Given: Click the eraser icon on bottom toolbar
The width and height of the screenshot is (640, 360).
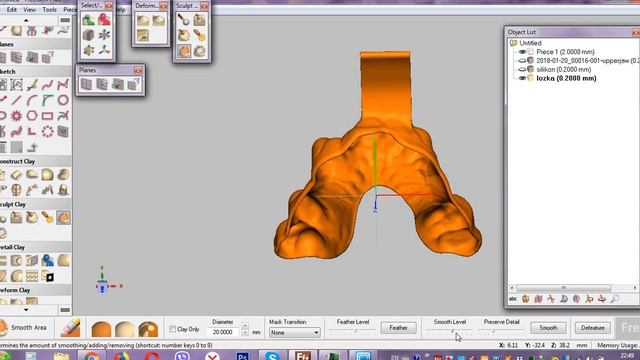Looking at the screenshot, I should click(x=70, y=328).
